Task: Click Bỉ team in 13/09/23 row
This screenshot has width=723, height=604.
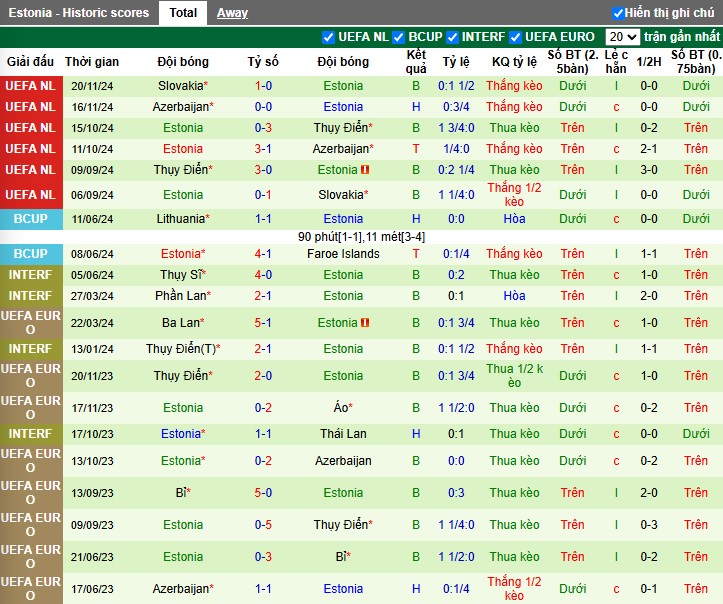Action: [183, 493]
